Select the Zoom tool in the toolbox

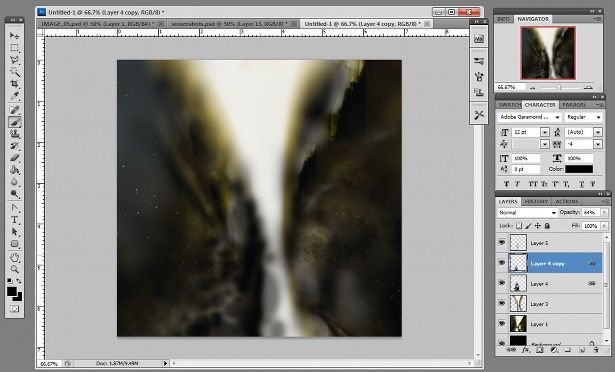click(x=15, y=269)
